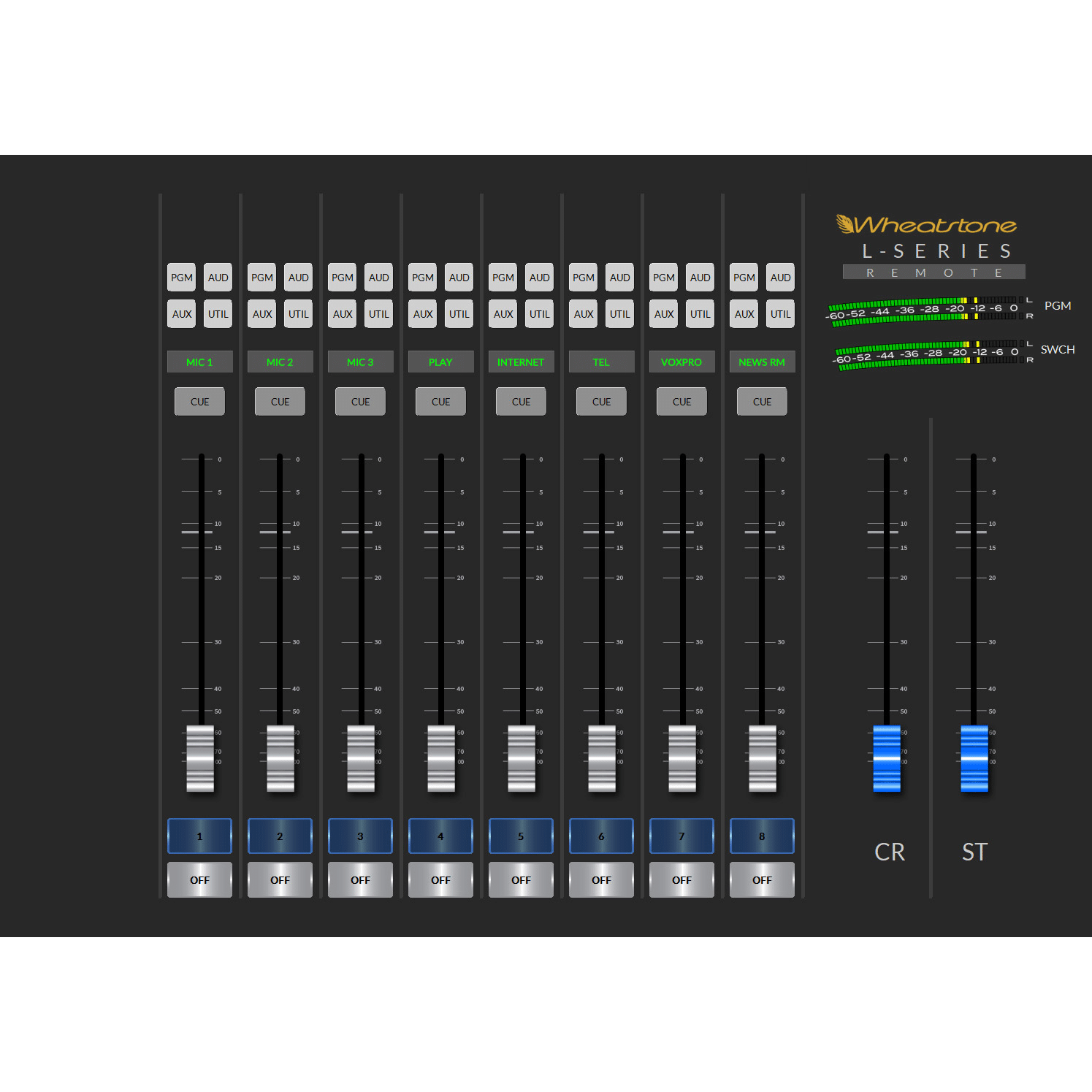The image size is (1092, 1092).
Task: Cue the MIC 2 channel
Action: click(280, 402)
